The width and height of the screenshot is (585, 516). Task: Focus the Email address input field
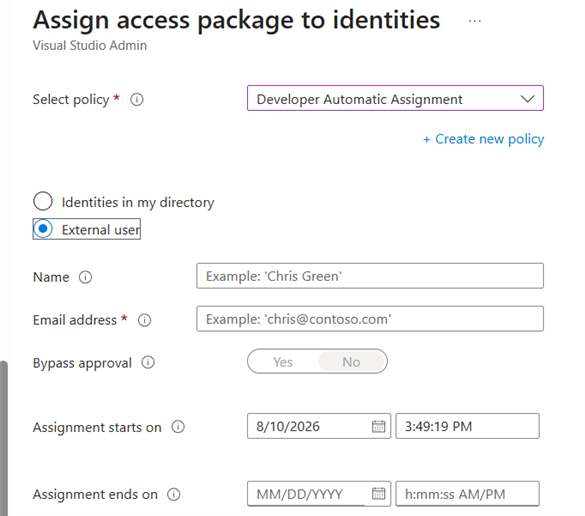[370, 319]
